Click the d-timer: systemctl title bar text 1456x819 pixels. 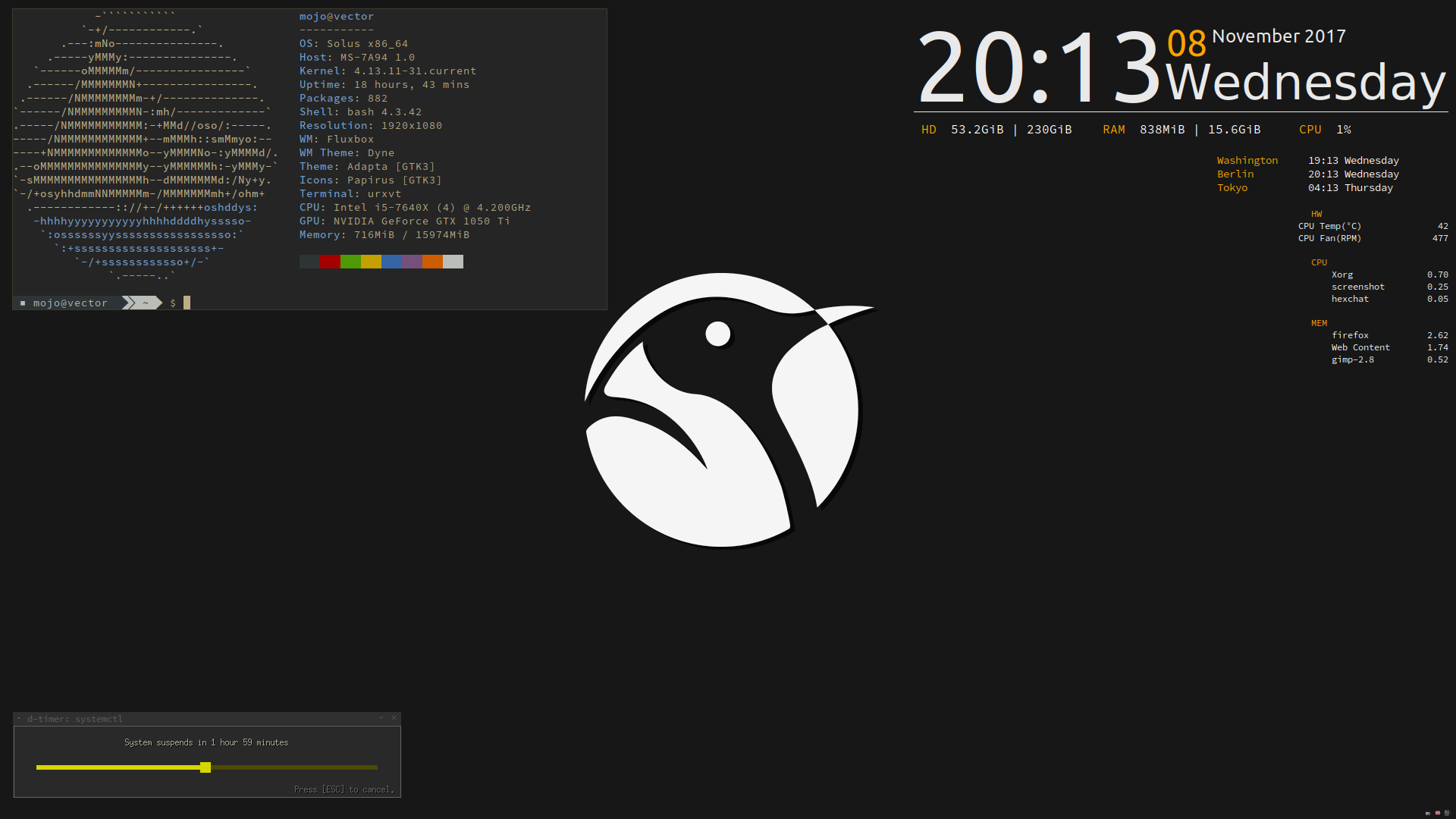click(75, 719)
